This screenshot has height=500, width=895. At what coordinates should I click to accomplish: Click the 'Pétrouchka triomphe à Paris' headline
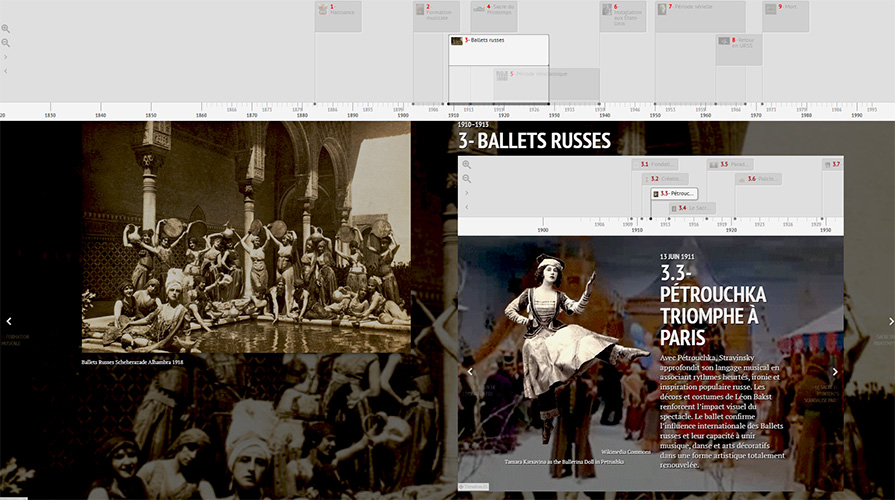[x=713, y=305]
